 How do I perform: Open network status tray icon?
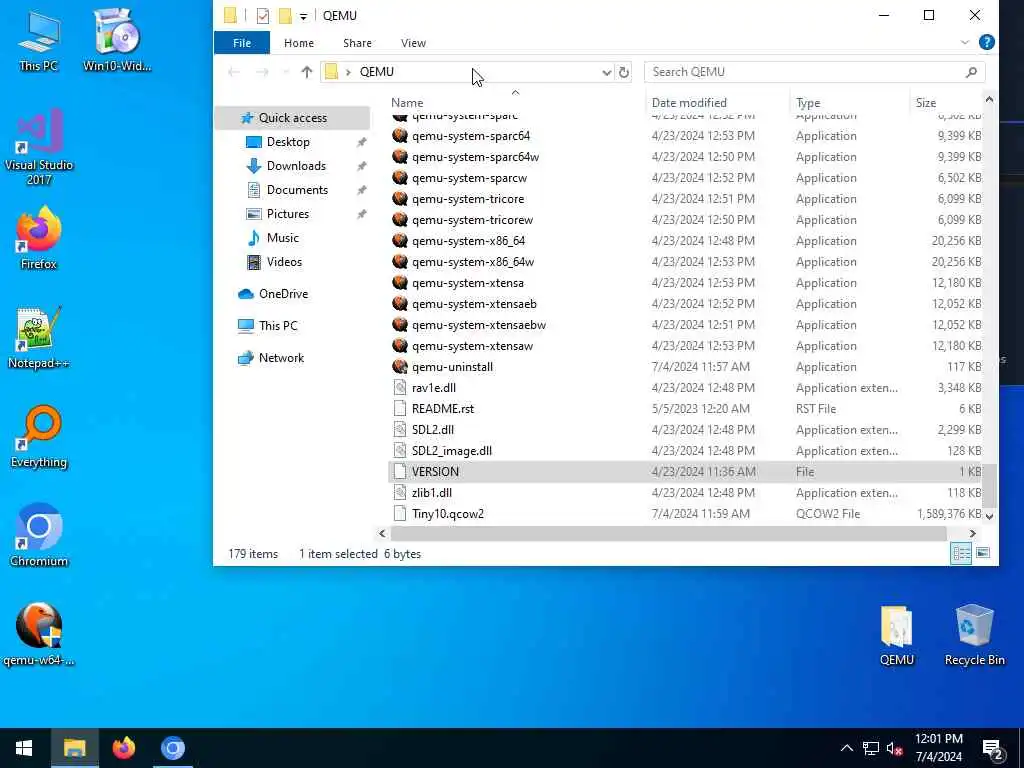(x=870, y=748)
